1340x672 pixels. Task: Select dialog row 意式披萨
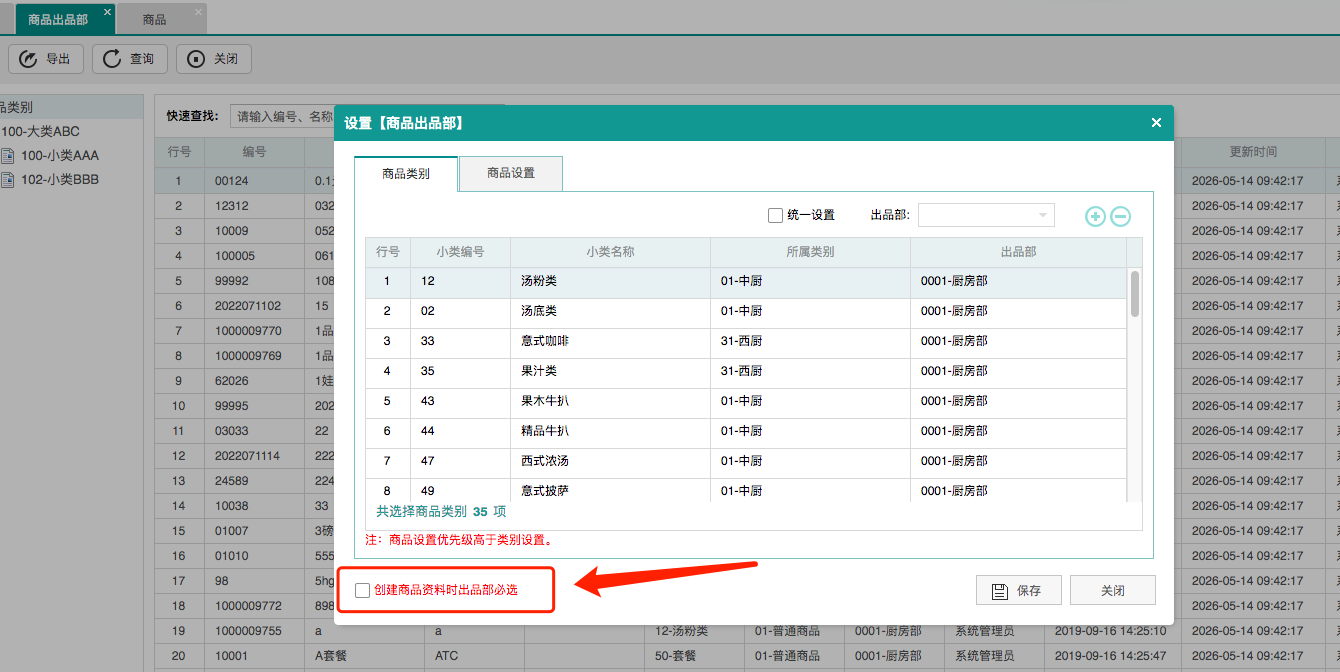(746, 490)
